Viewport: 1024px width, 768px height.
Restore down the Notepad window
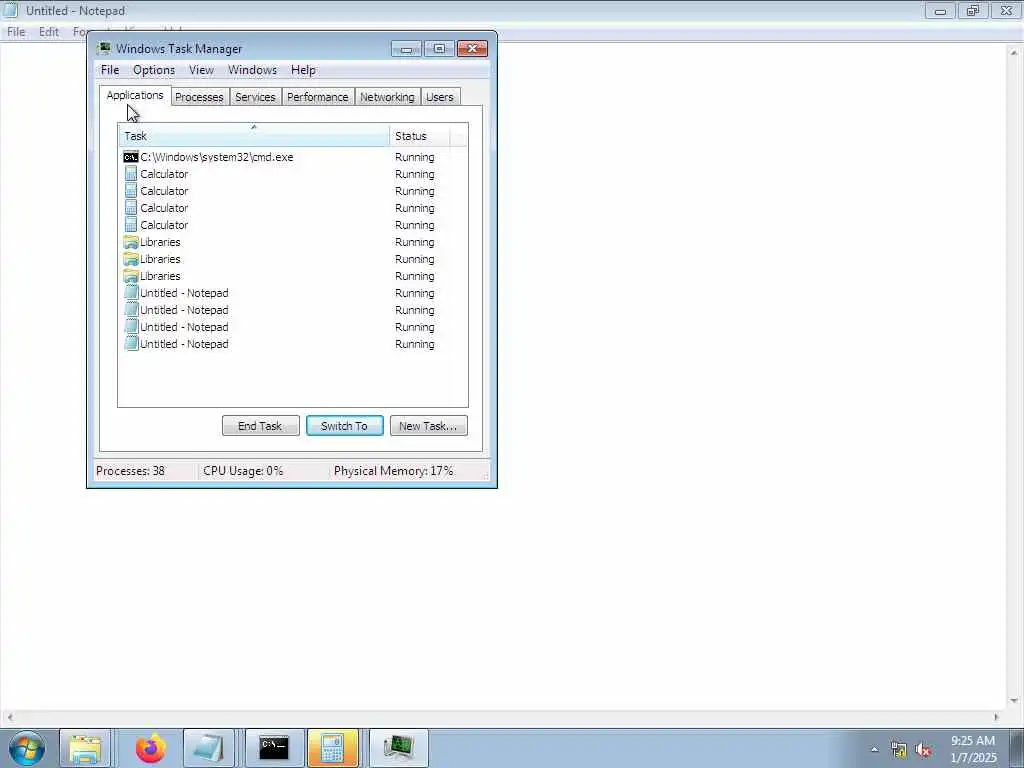(x=973, y=10)
